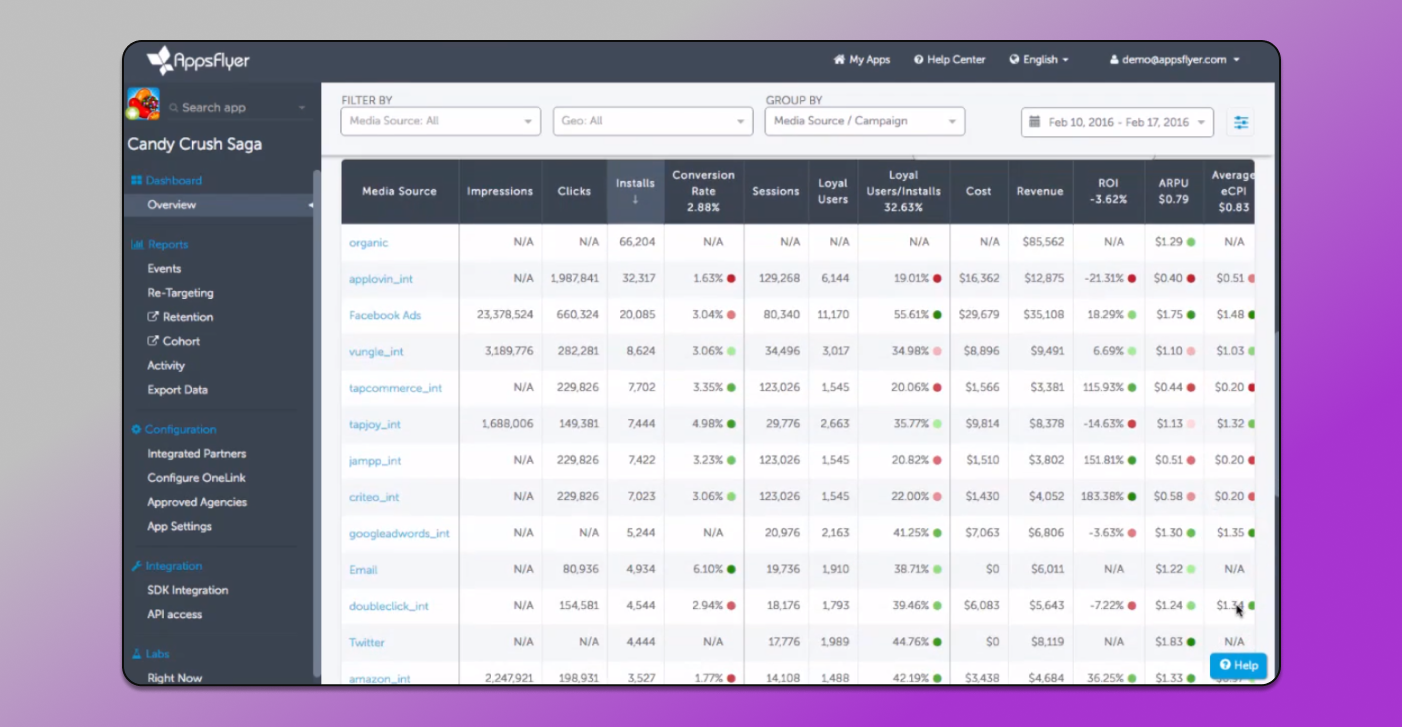Open the demo@appsflyer.com account menu
This screenshot has width=1402, height=727.
click(x=1175, y=60)
